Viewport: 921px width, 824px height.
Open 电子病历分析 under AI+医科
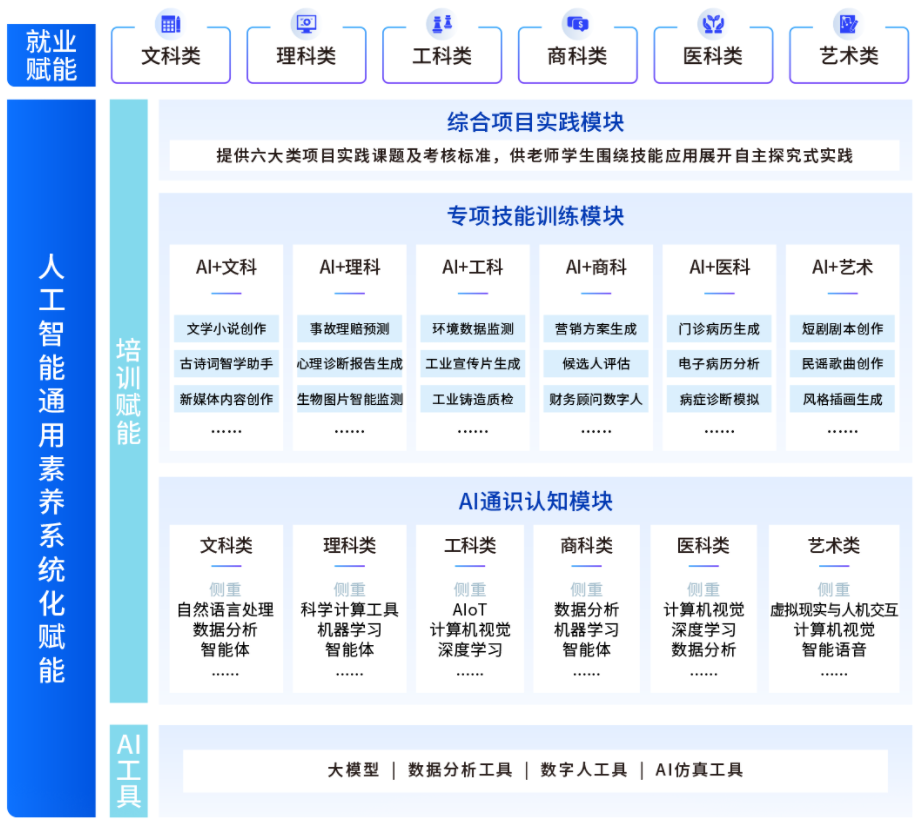[x=719, y=364]
